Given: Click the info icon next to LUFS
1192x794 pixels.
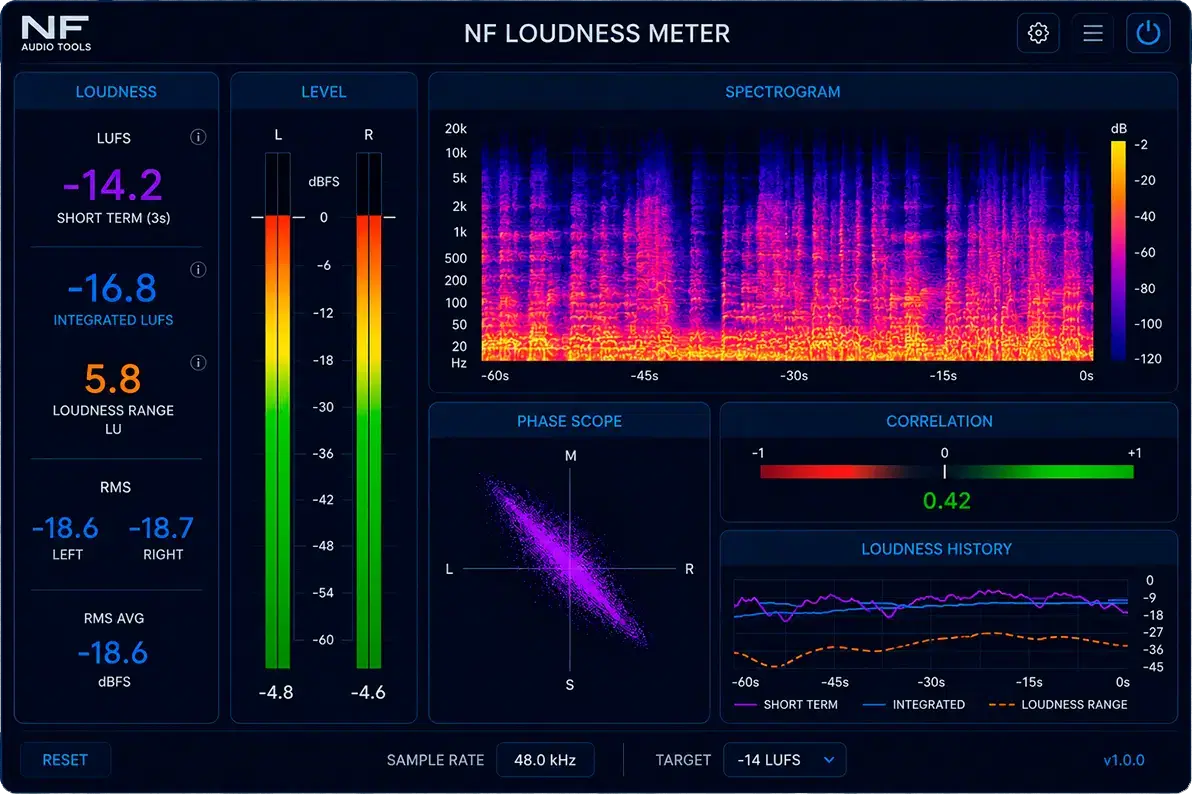Looking at the screenshot, I should click(198, 137).
